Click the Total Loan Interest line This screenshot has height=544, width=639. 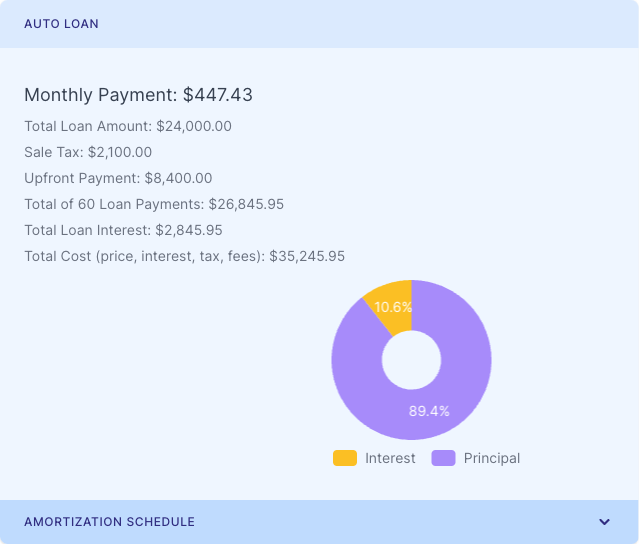point(123,230)
